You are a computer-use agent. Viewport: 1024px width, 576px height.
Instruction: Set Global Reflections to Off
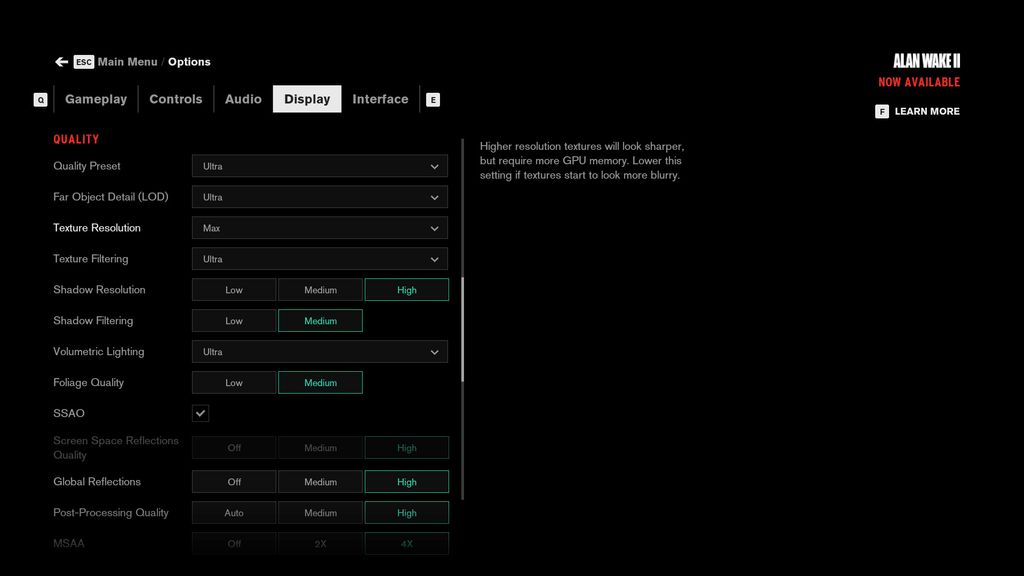pos(233,481)
